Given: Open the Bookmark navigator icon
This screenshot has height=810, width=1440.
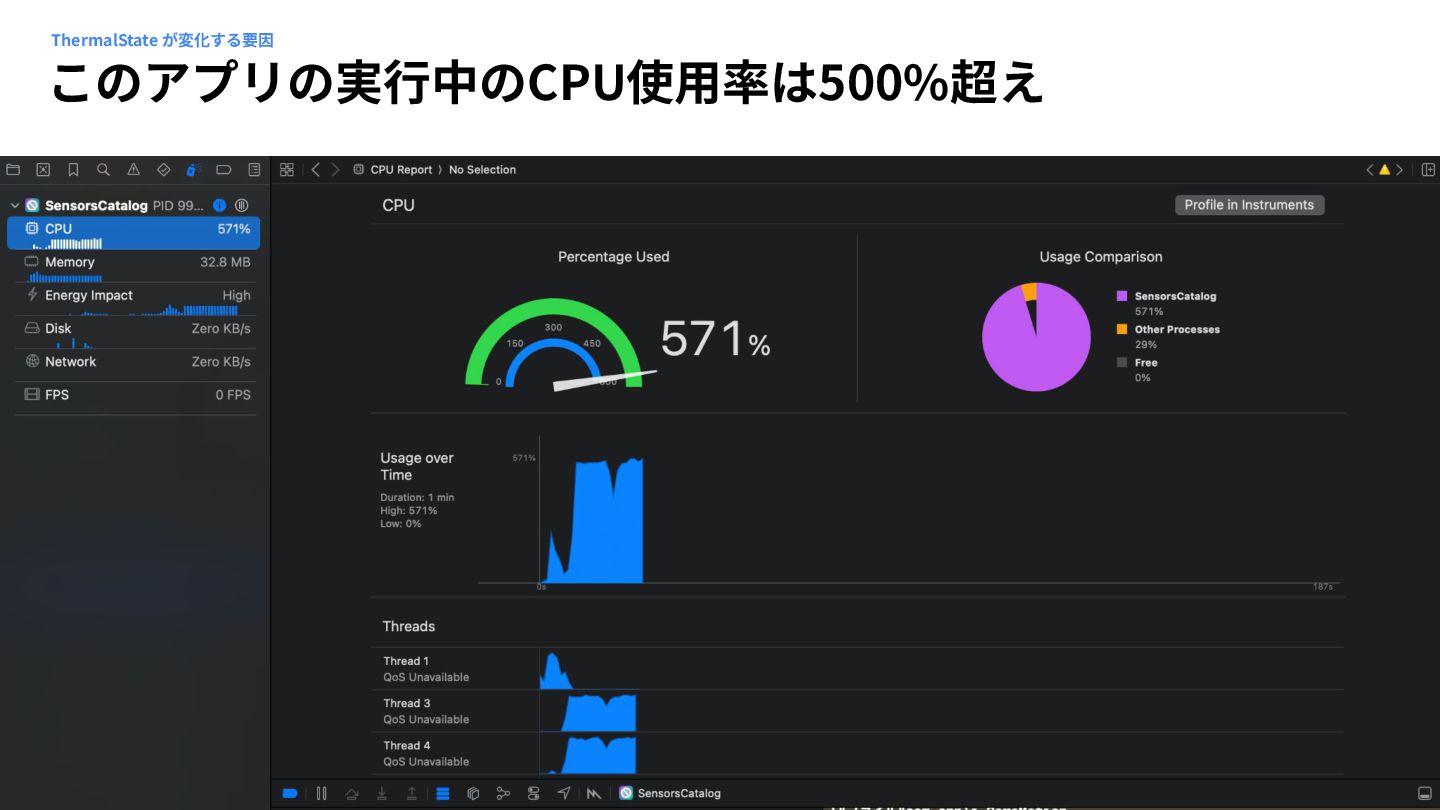Looking at the screenshot, I should 73,170.
